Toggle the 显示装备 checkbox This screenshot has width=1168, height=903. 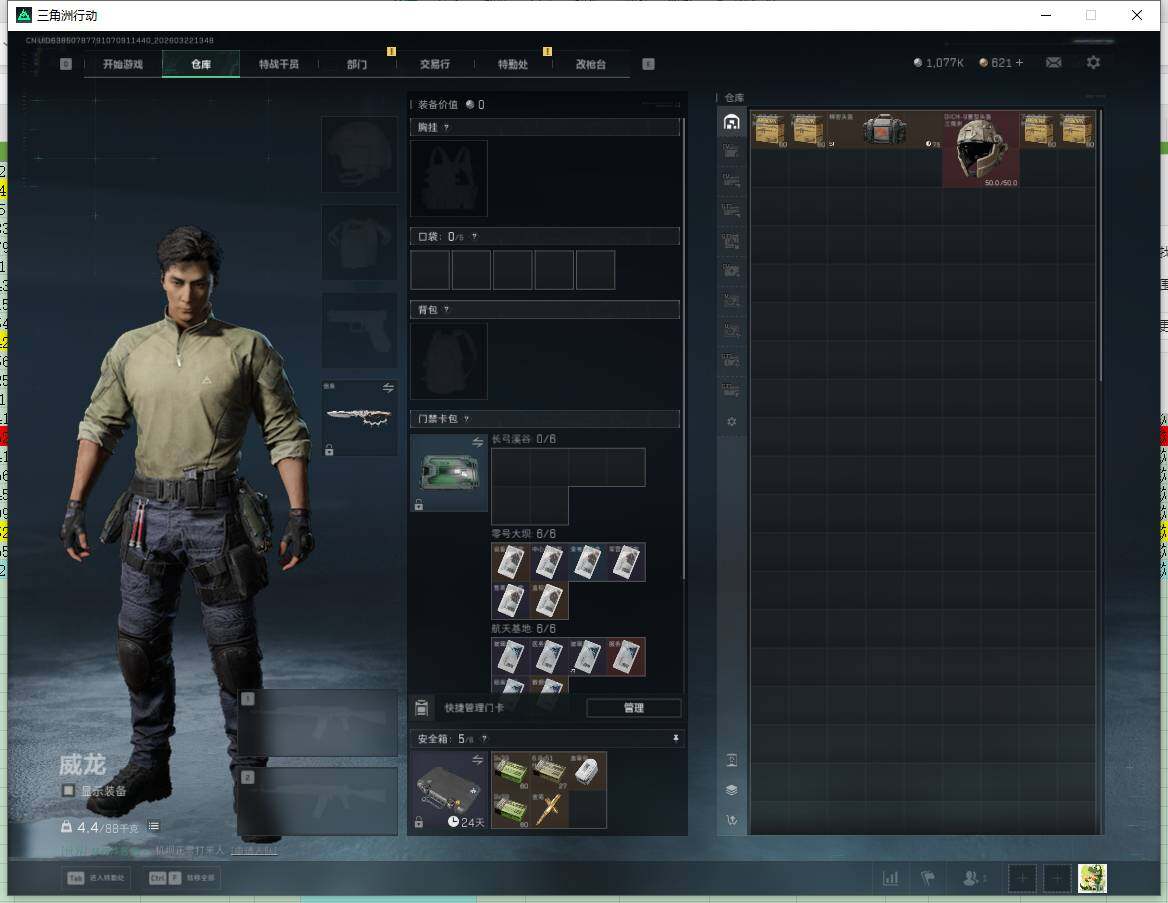pyautogui.click(x=68, y=791)
